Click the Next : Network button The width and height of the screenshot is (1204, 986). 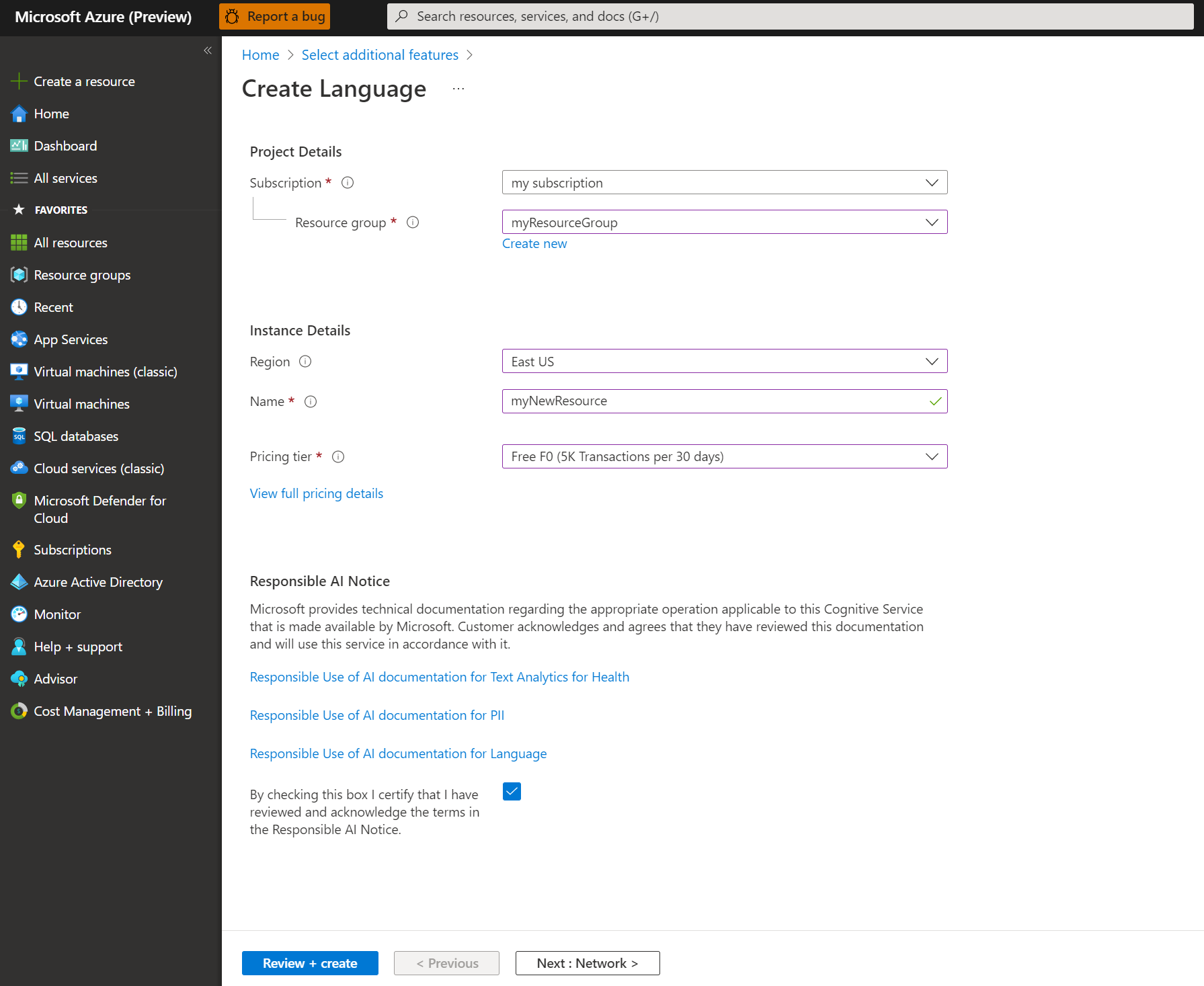click(587, 963)
